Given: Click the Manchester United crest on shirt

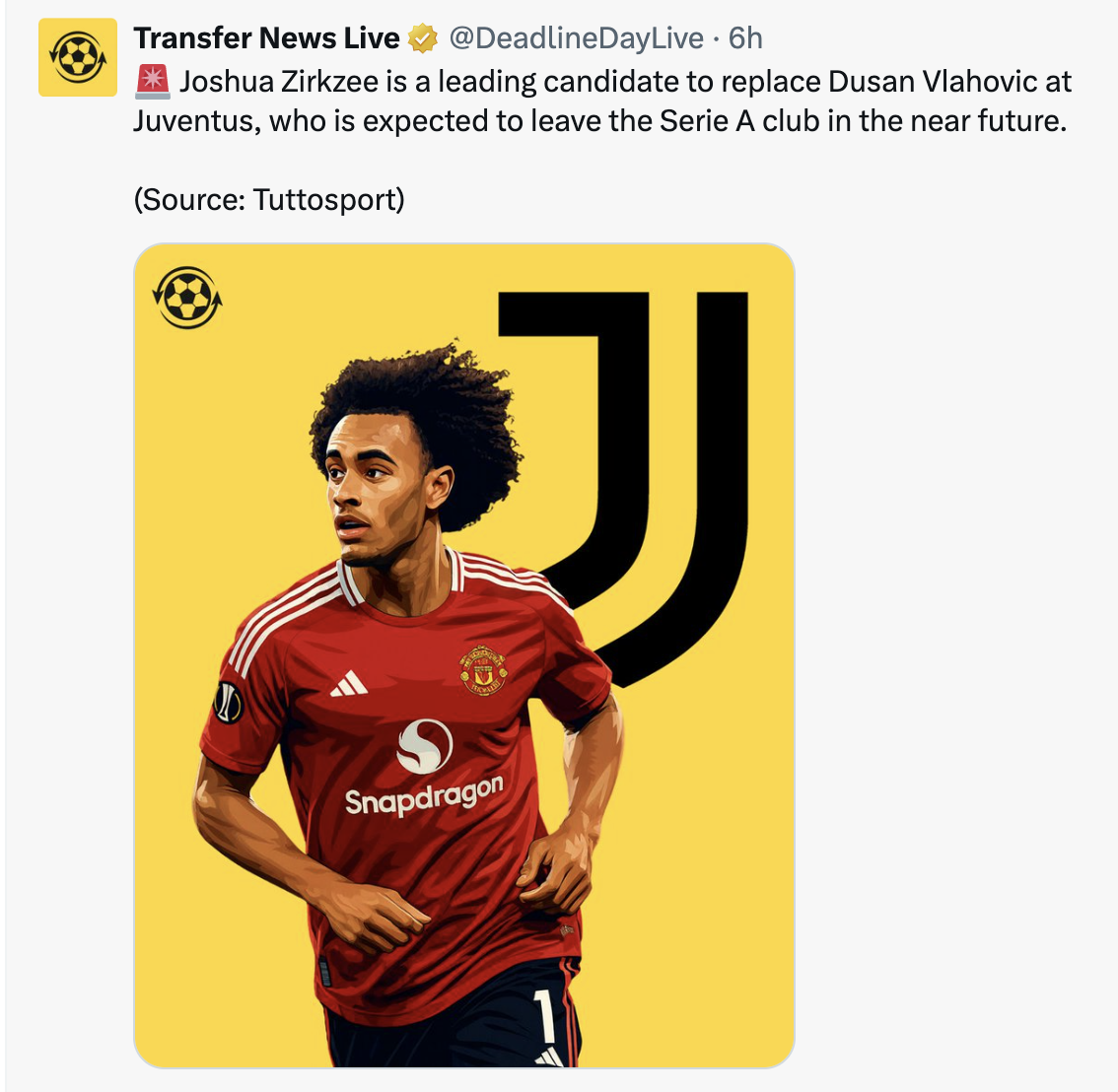Looking at the screenshot, I should coord(483,671).
